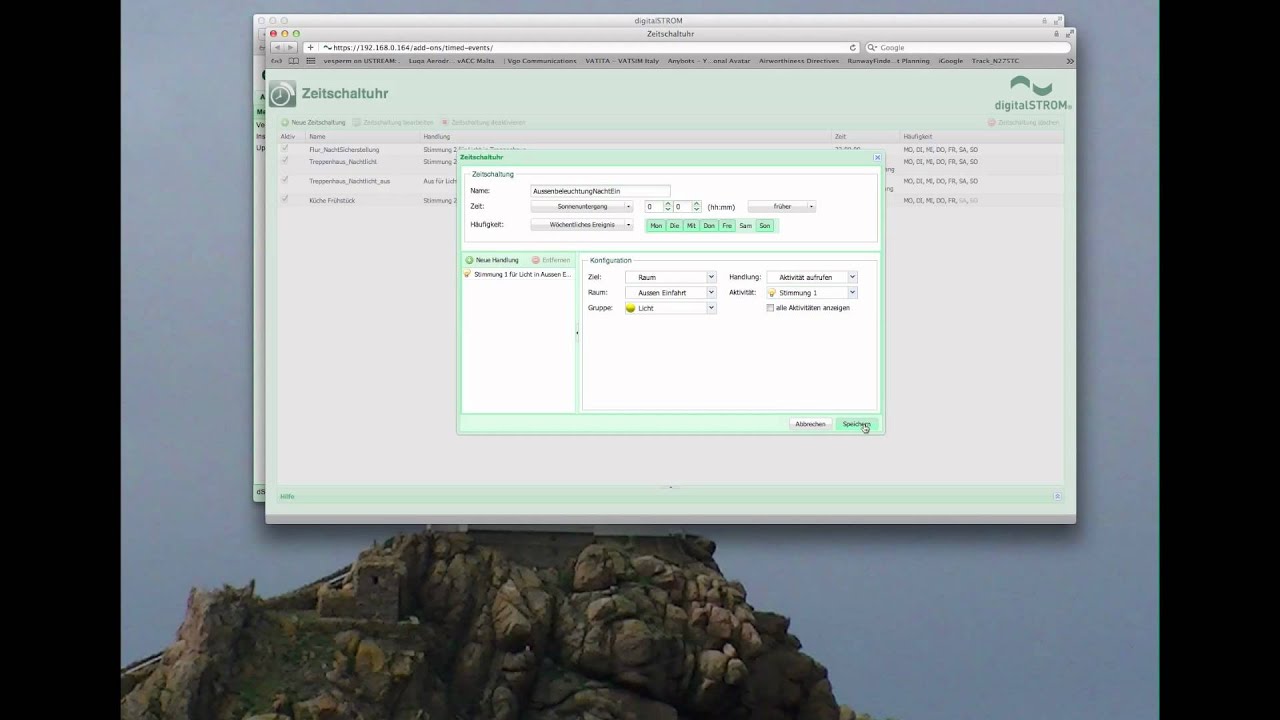Viewport: 1280px width, 720px height.
Task: Open the Sonnenuntergang time dropdown
Action: [x=581, y=206]
